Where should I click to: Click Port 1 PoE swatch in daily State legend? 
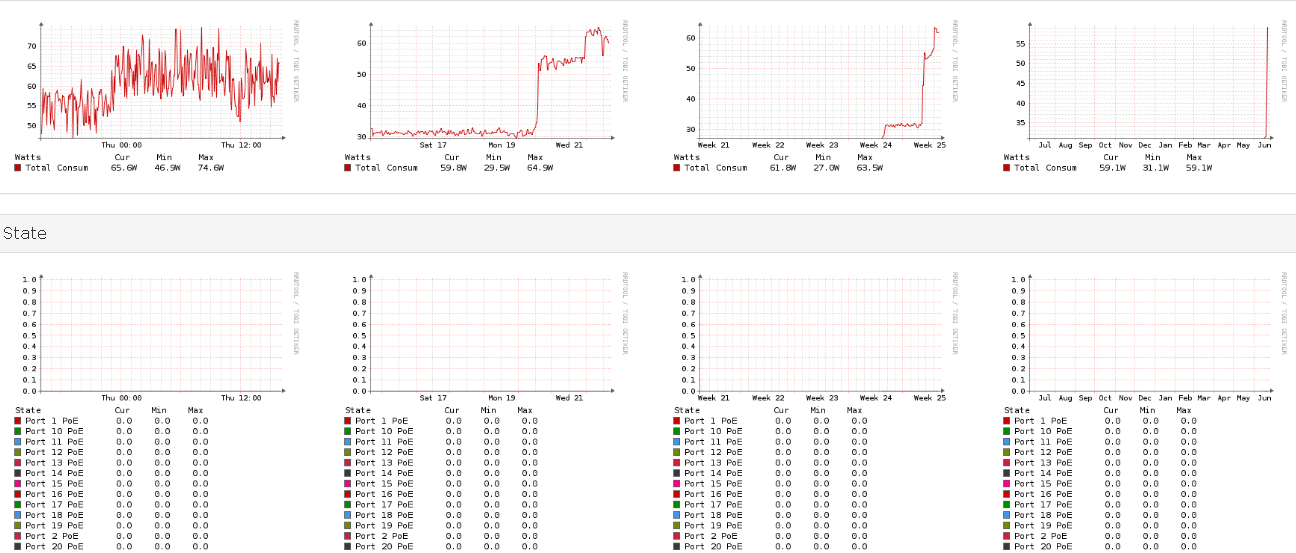(18, 421)
